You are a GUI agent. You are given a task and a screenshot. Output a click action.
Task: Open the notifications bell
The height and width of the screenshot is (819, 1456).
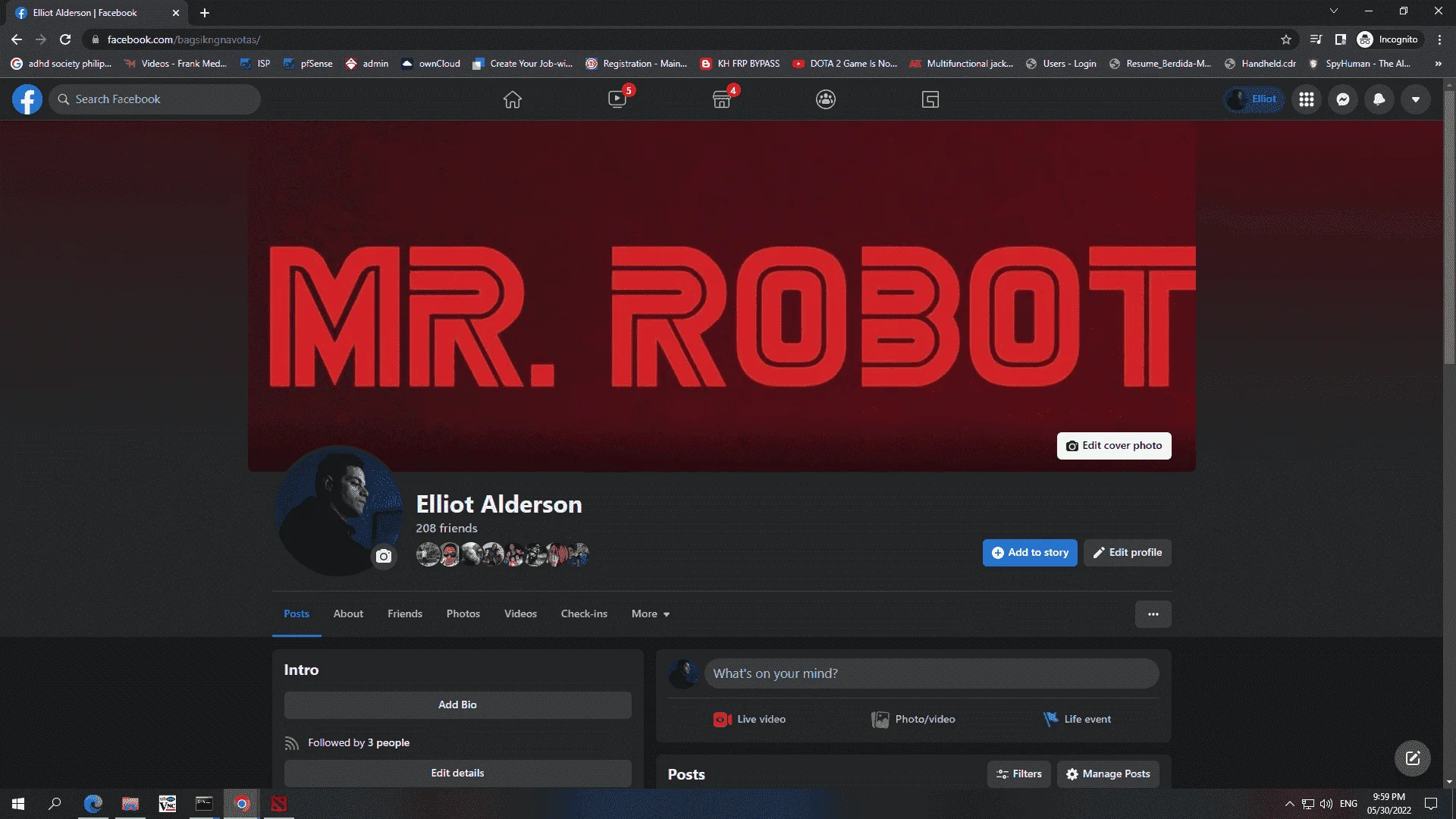pyautogui.click(x=1379, y=99)
